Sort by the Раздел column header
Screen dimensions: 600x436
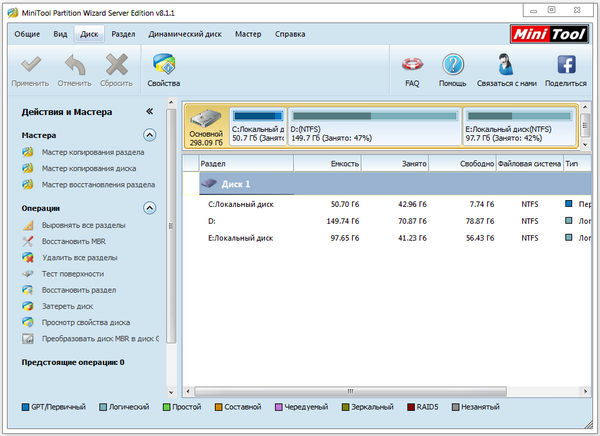click(x=246, y=163)
